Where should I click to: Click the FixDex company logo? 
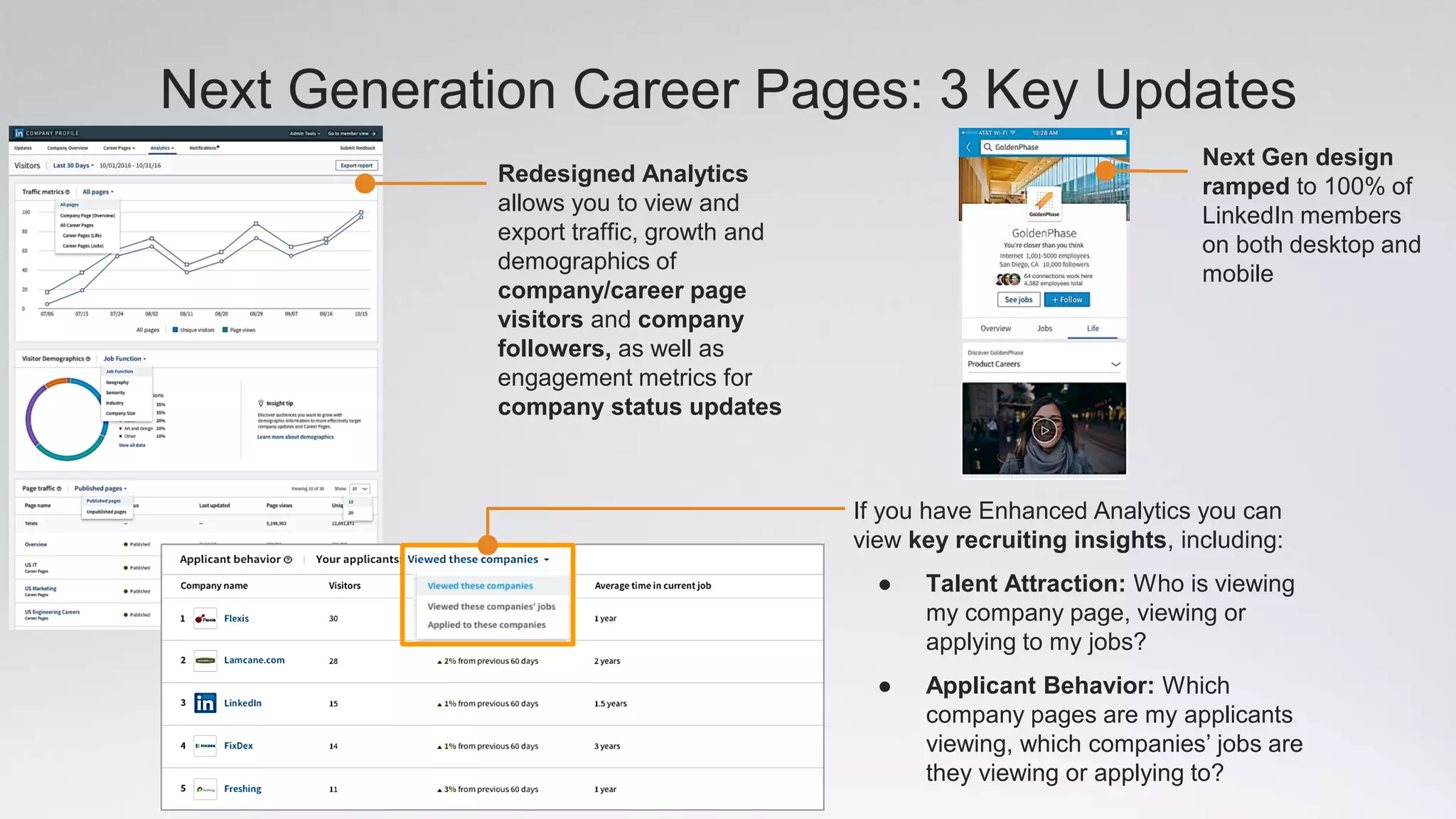pos(205,746)
